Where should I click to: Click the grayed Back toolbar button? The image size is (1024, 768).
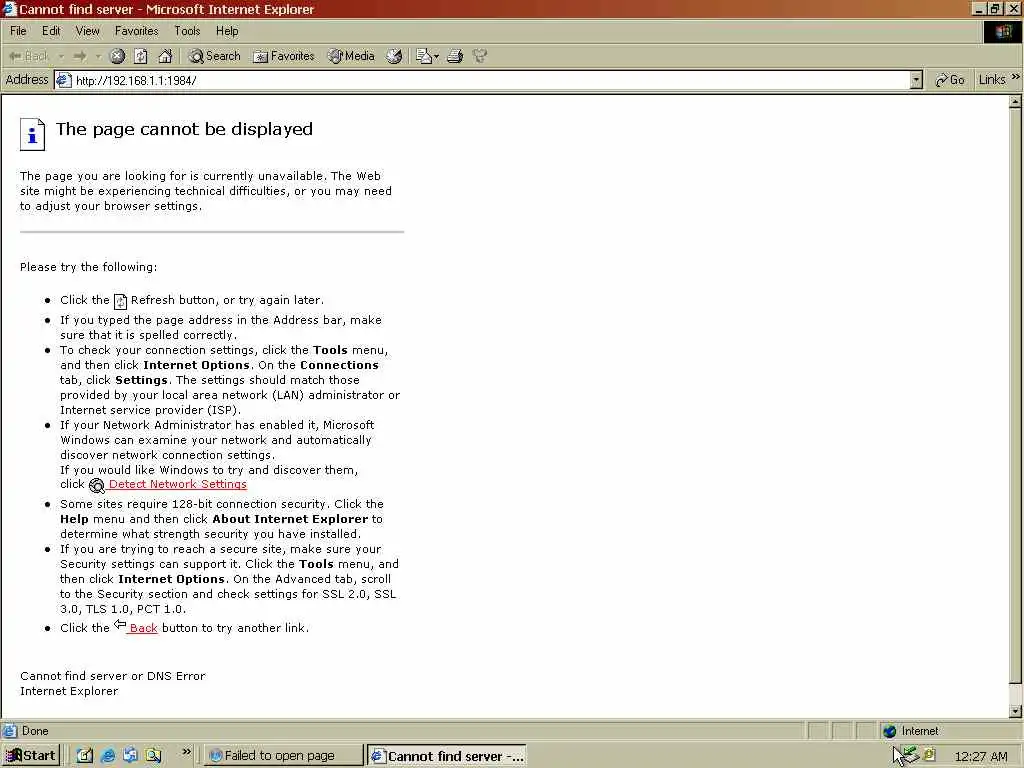pos(29,56)
